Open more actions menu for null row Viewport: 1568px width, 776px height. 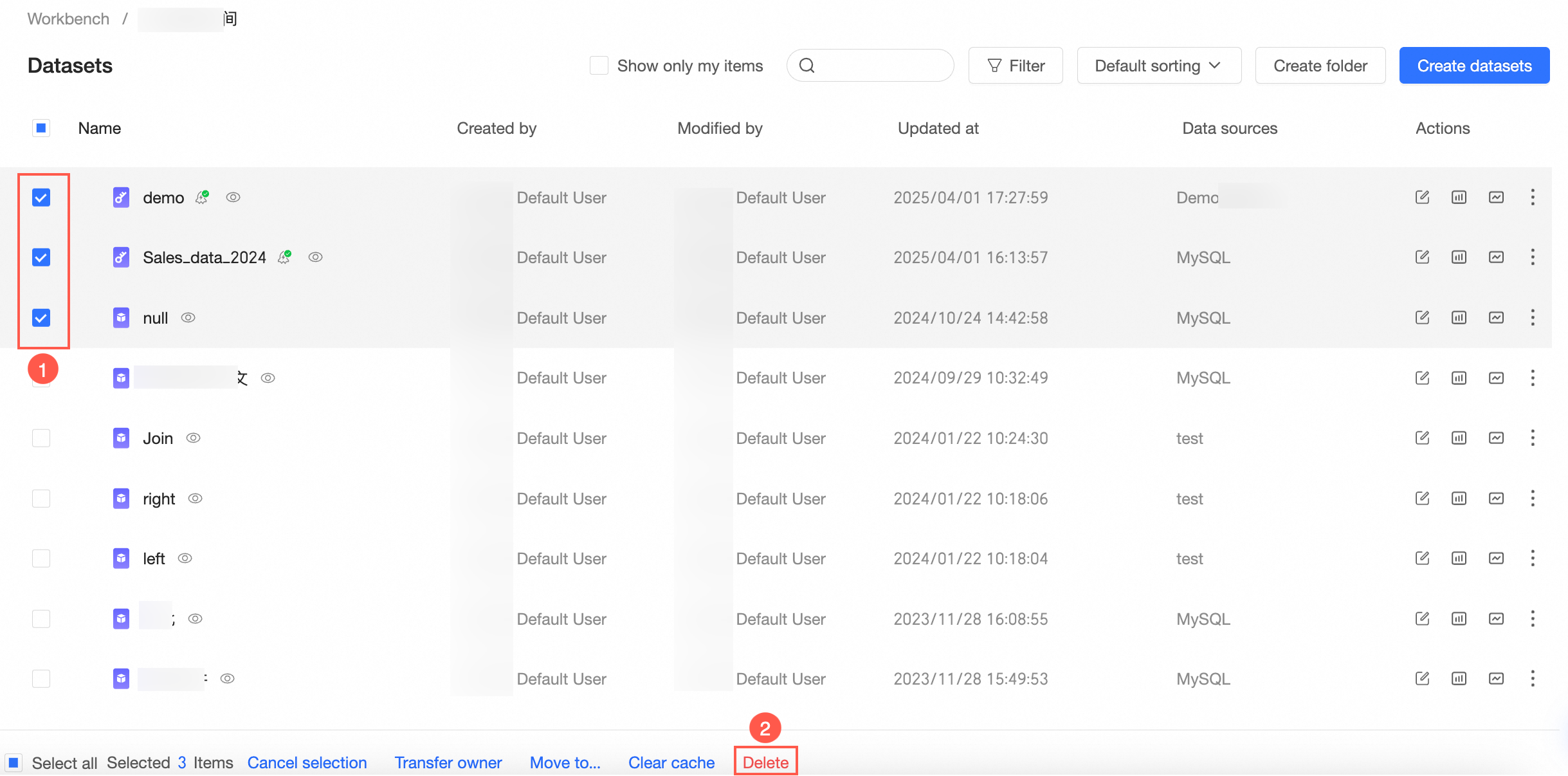coord(1533,318)
